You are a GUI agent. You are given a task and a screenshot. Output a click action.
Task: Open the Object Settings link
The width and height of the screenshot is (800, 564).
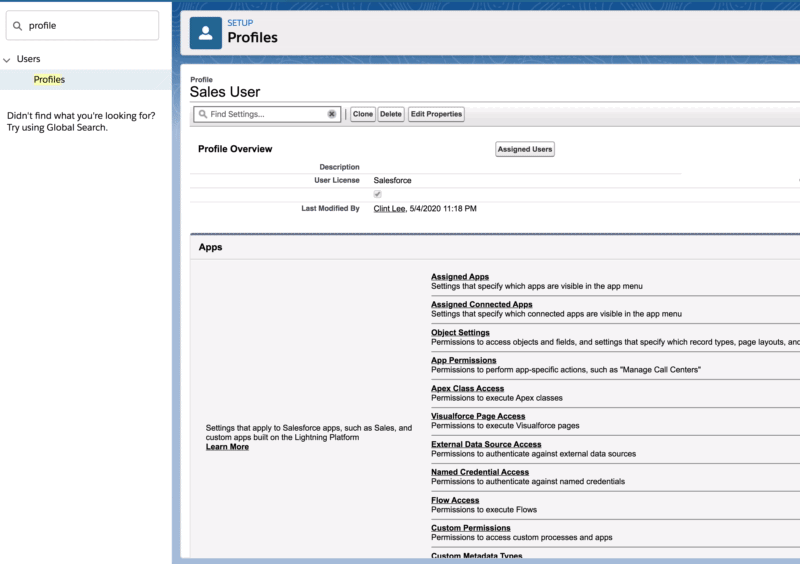[x=460, y=332]
